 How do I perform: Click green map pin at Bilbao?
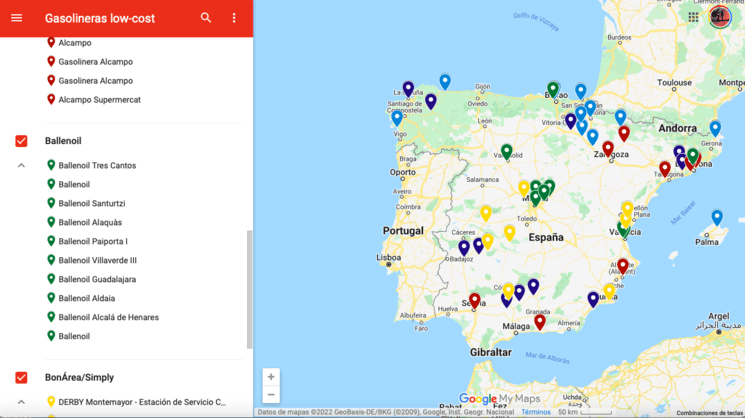tap(552, 89)
